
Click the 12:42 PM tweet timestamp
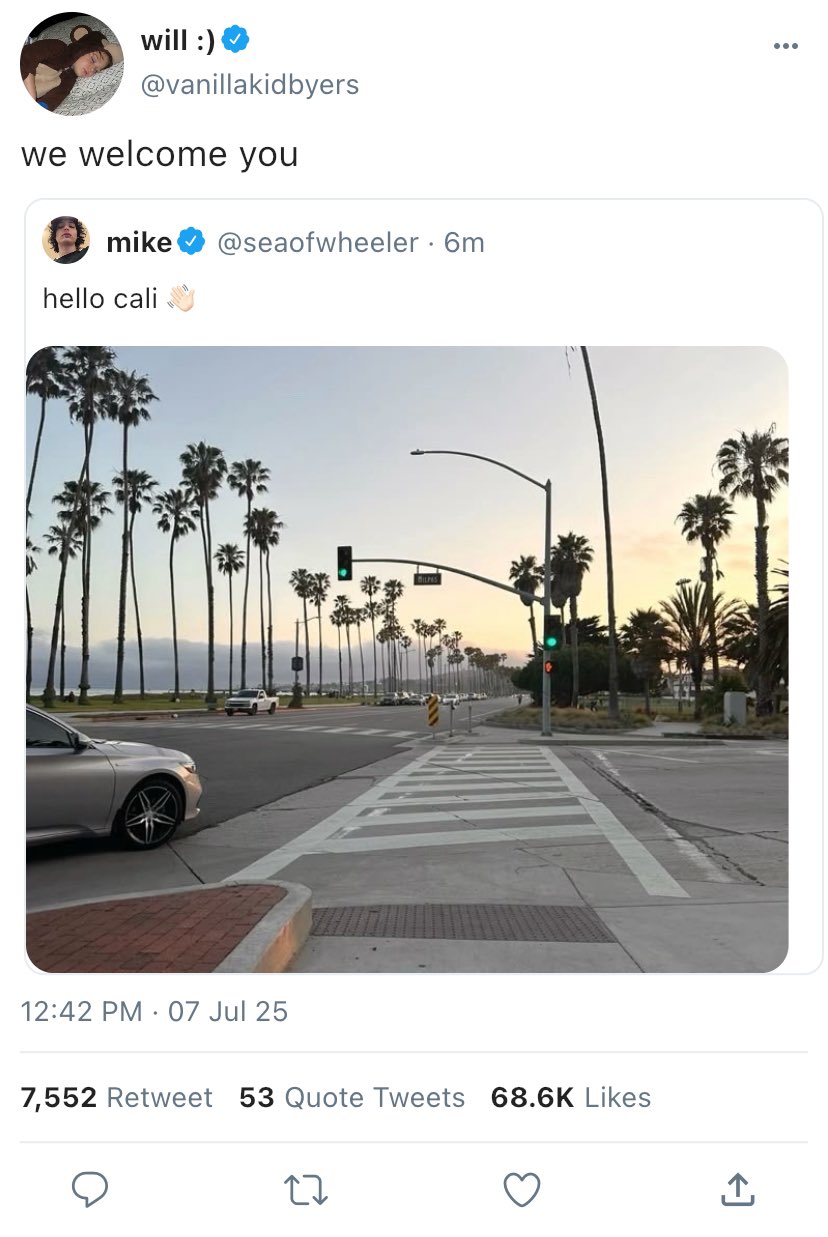point(81,1011)
